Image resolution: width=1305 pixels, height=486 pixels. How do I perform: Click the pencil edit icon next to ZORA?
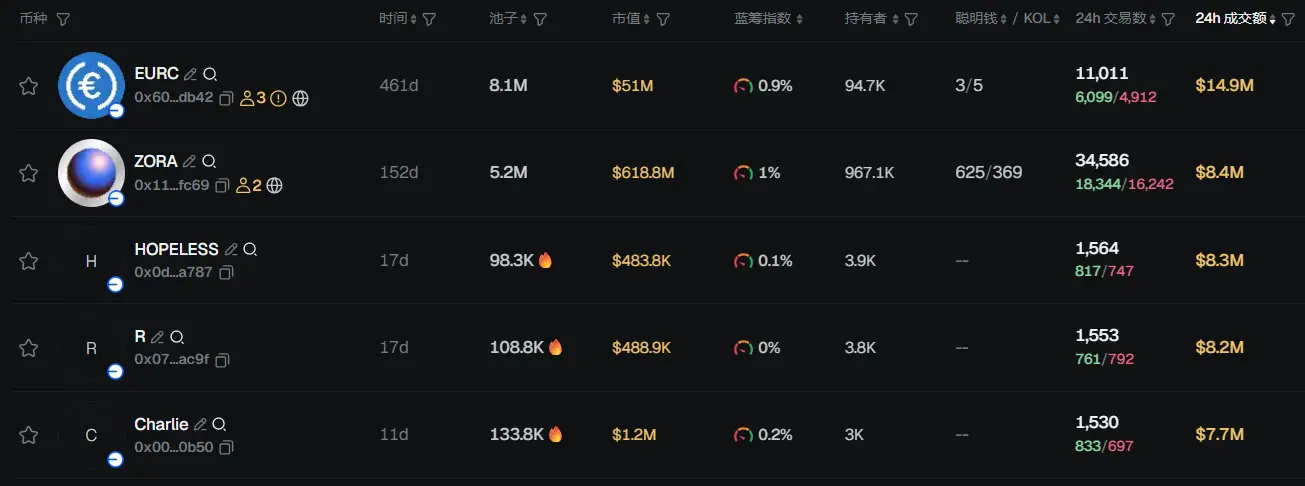point(190,161)
